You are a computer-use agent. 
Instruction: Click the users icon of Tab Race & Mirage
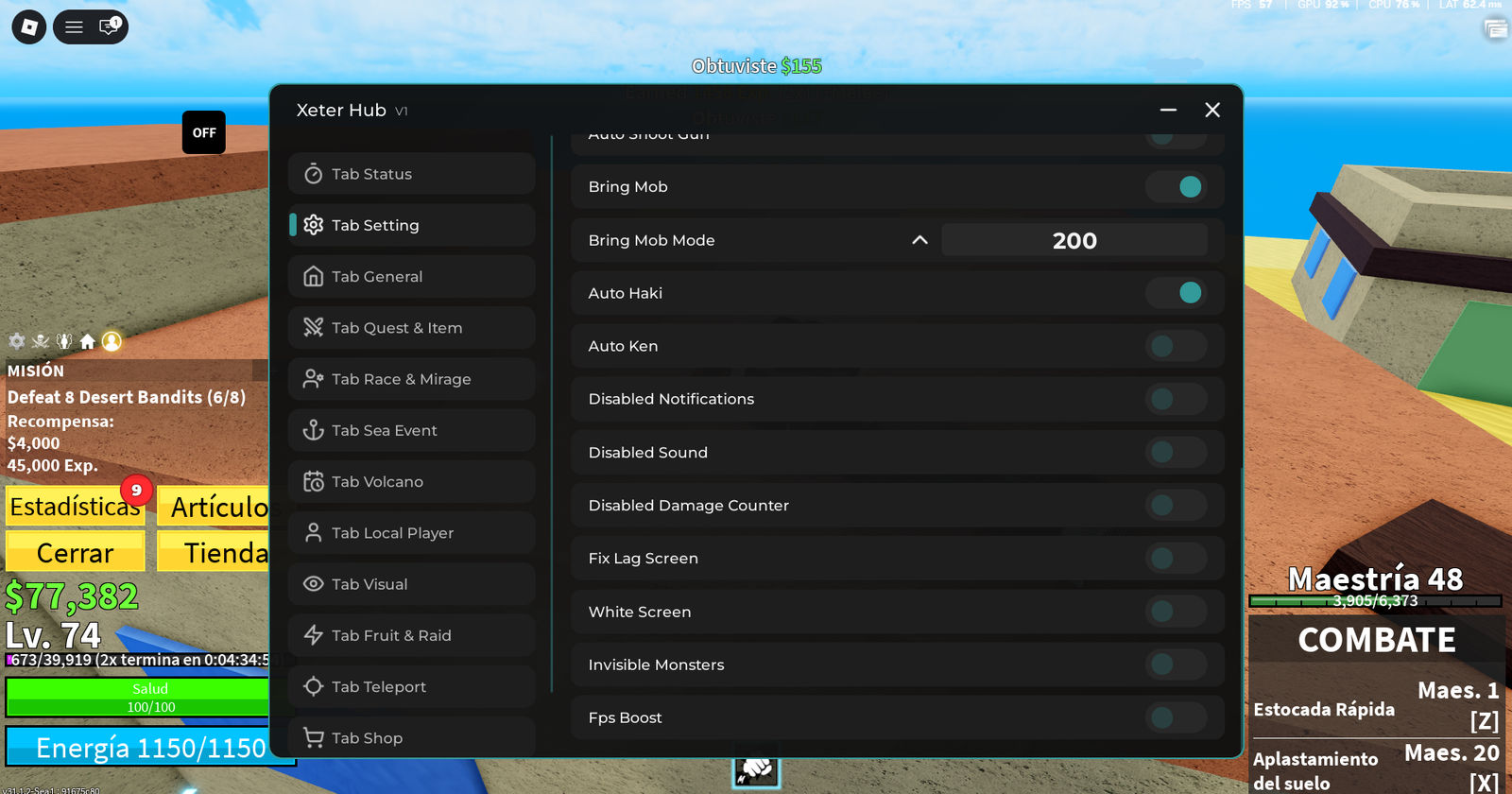314,379
